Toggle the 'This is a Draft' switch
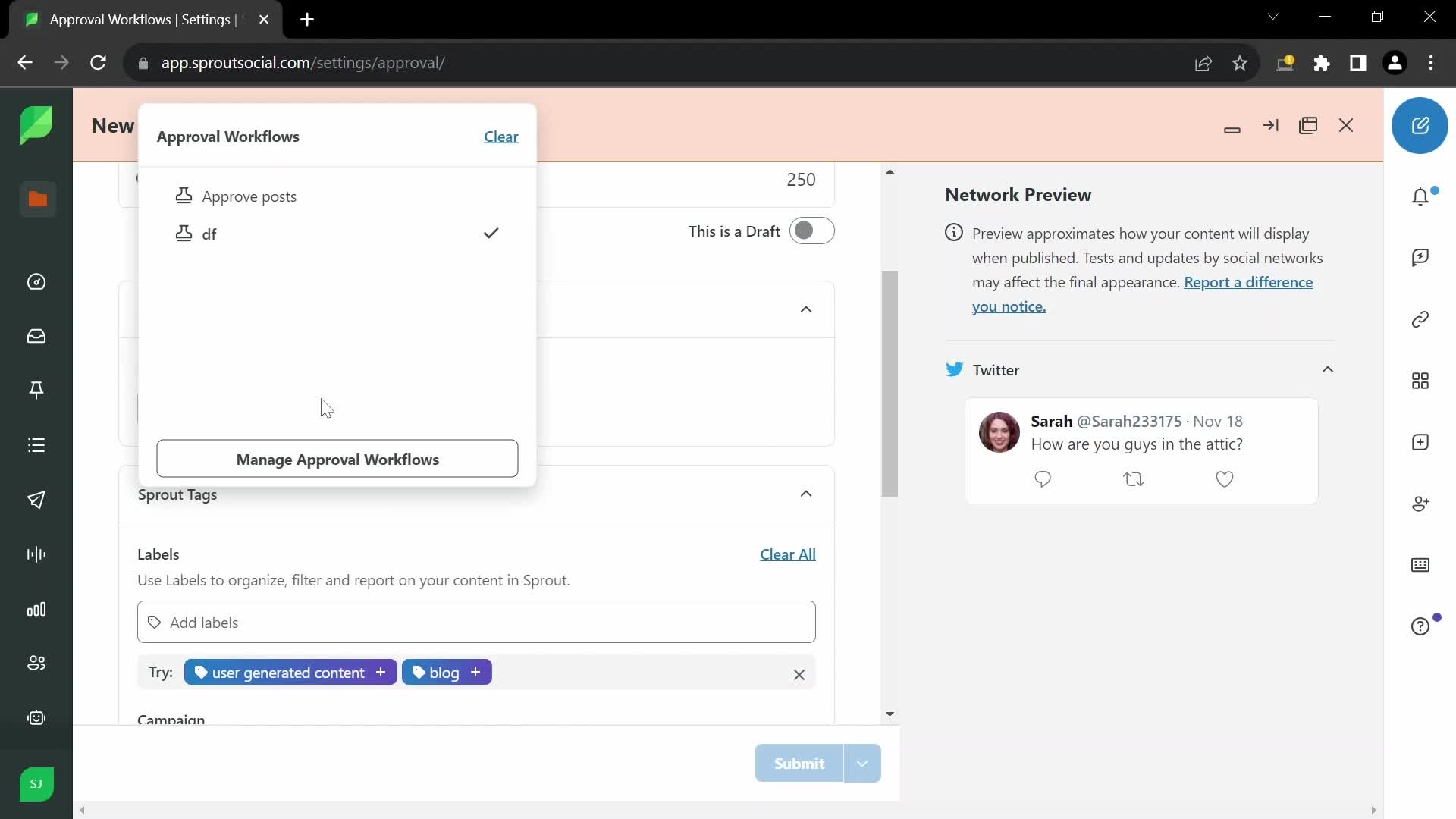This screenshot has width=1456, height=819. [x=810, y=231]
